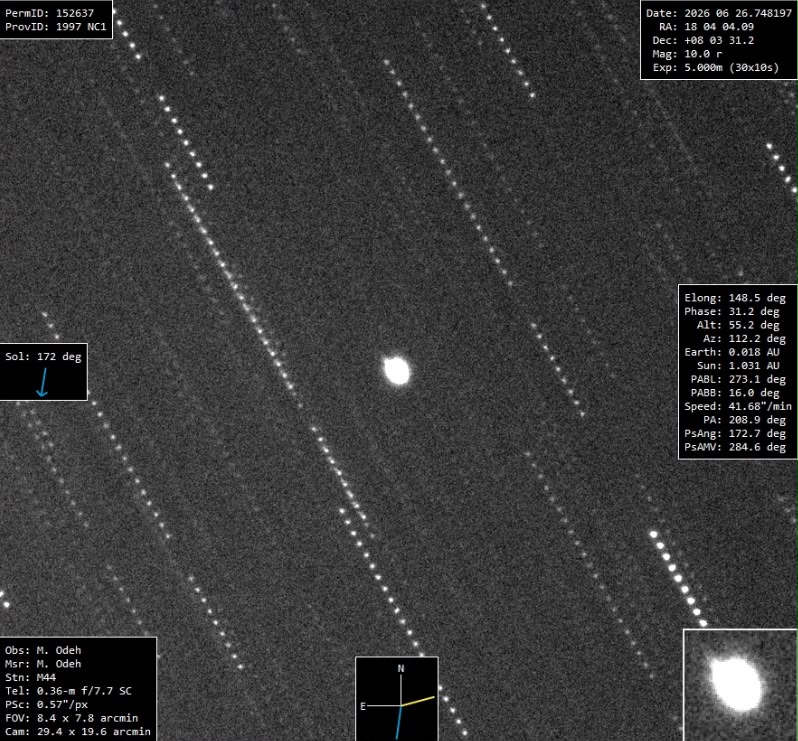Screen dimensions: 798x741
Task: Click the Cam: 29.4 x 19.6 arcmin line
Action: (78, 731)
